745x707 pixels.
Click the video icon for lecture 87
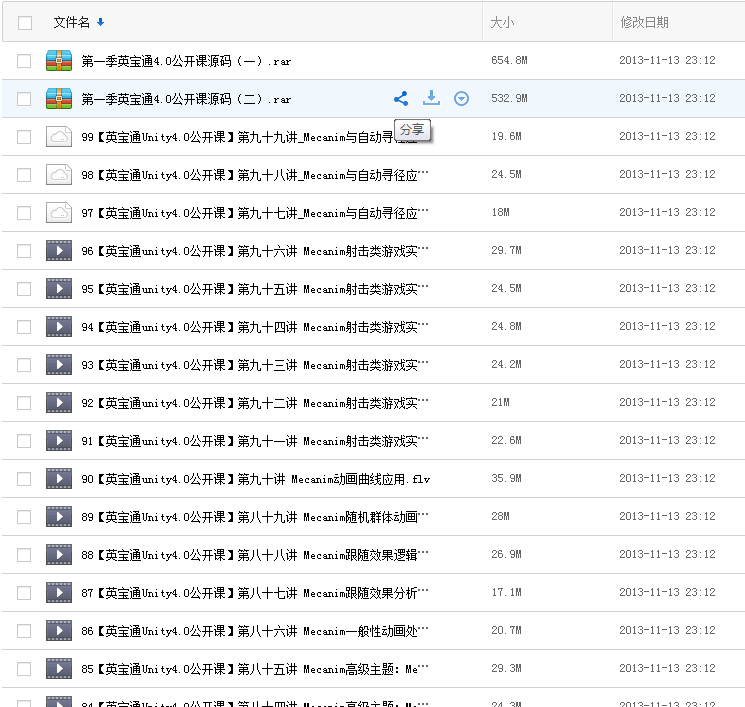[59, 592]
